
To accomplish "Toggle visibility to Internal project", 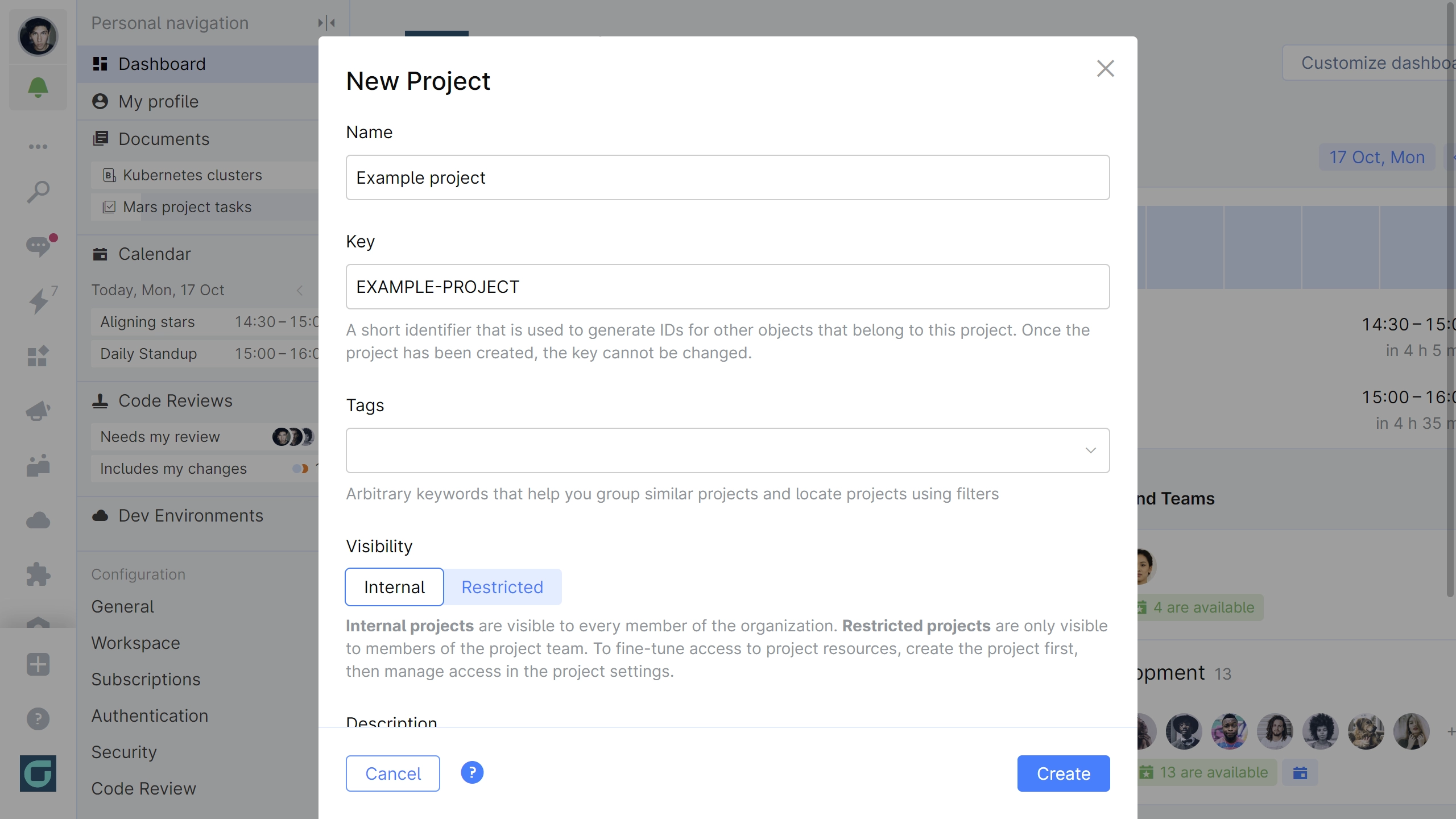I will [394, 587].
